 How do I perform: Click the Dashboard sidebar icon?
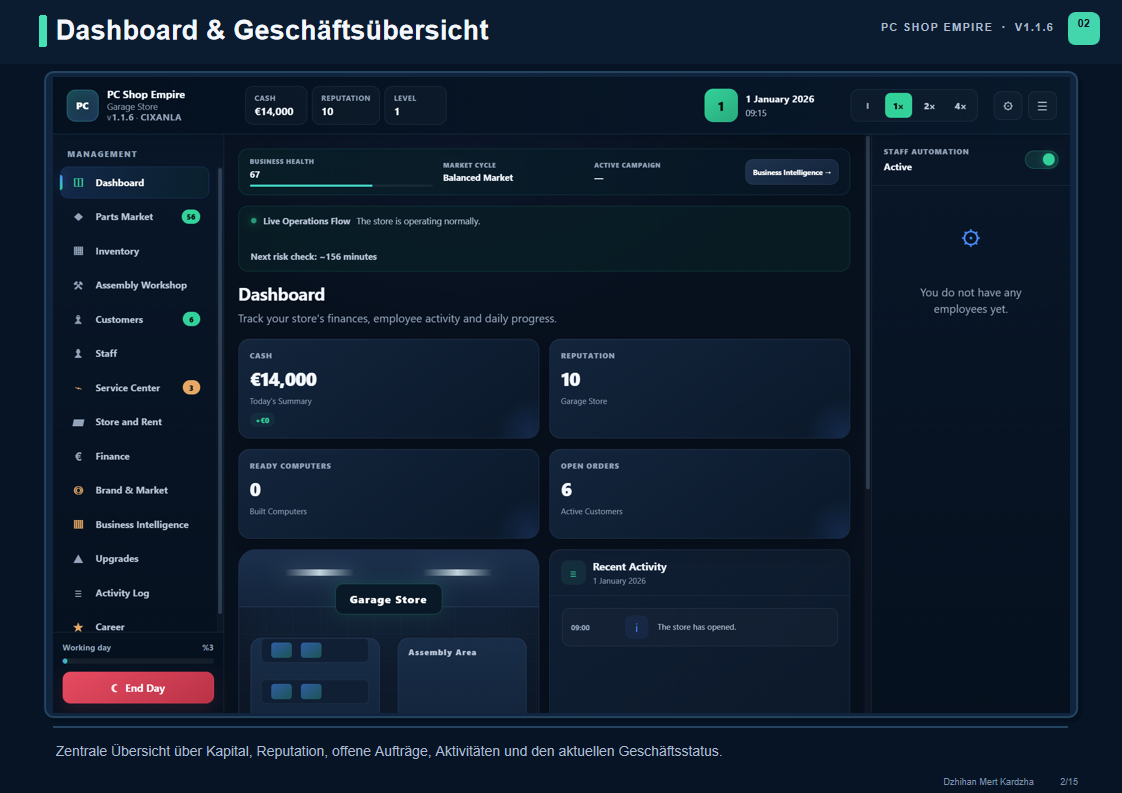click(79, 183)
